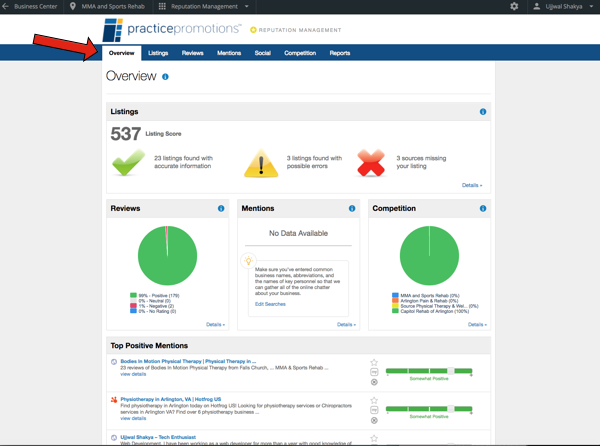The image size is (600, 446).
Task: Star the Ujjwal Shakya Tech Enthusiast mention
Action: pos(374,438)
